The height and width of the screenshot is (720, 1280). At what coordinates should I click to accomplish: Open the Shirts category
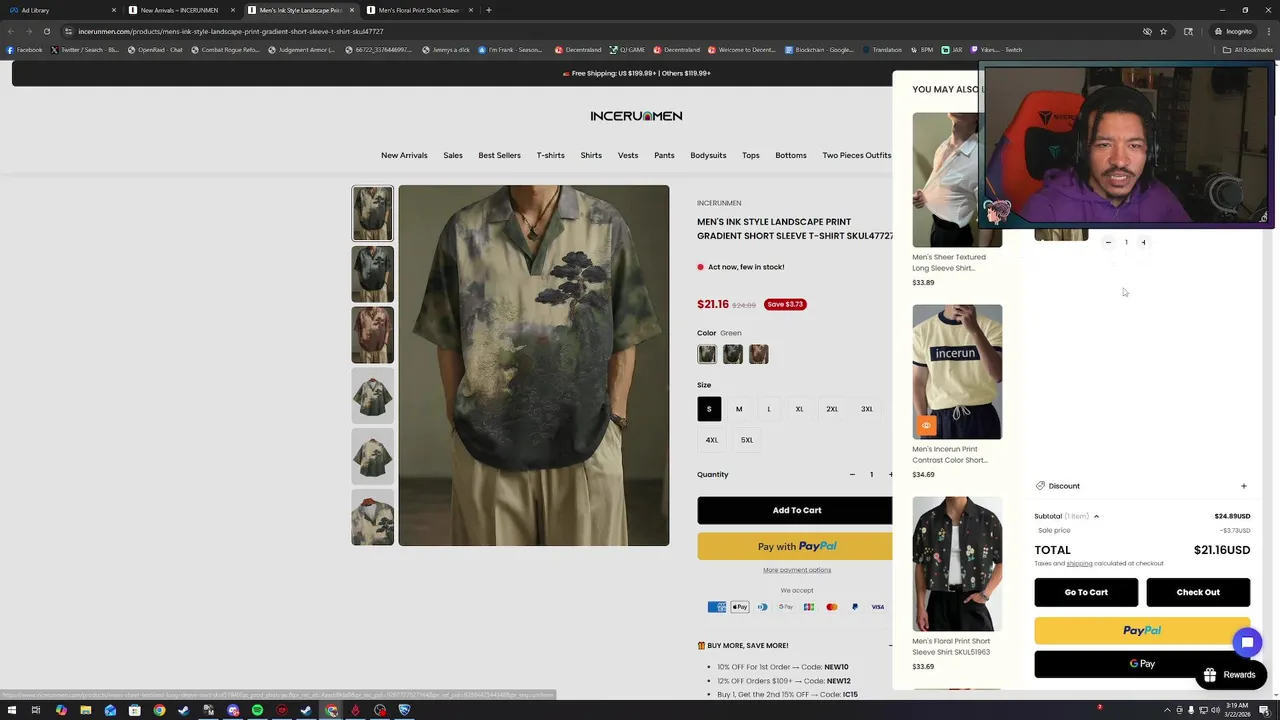point(591,155)
